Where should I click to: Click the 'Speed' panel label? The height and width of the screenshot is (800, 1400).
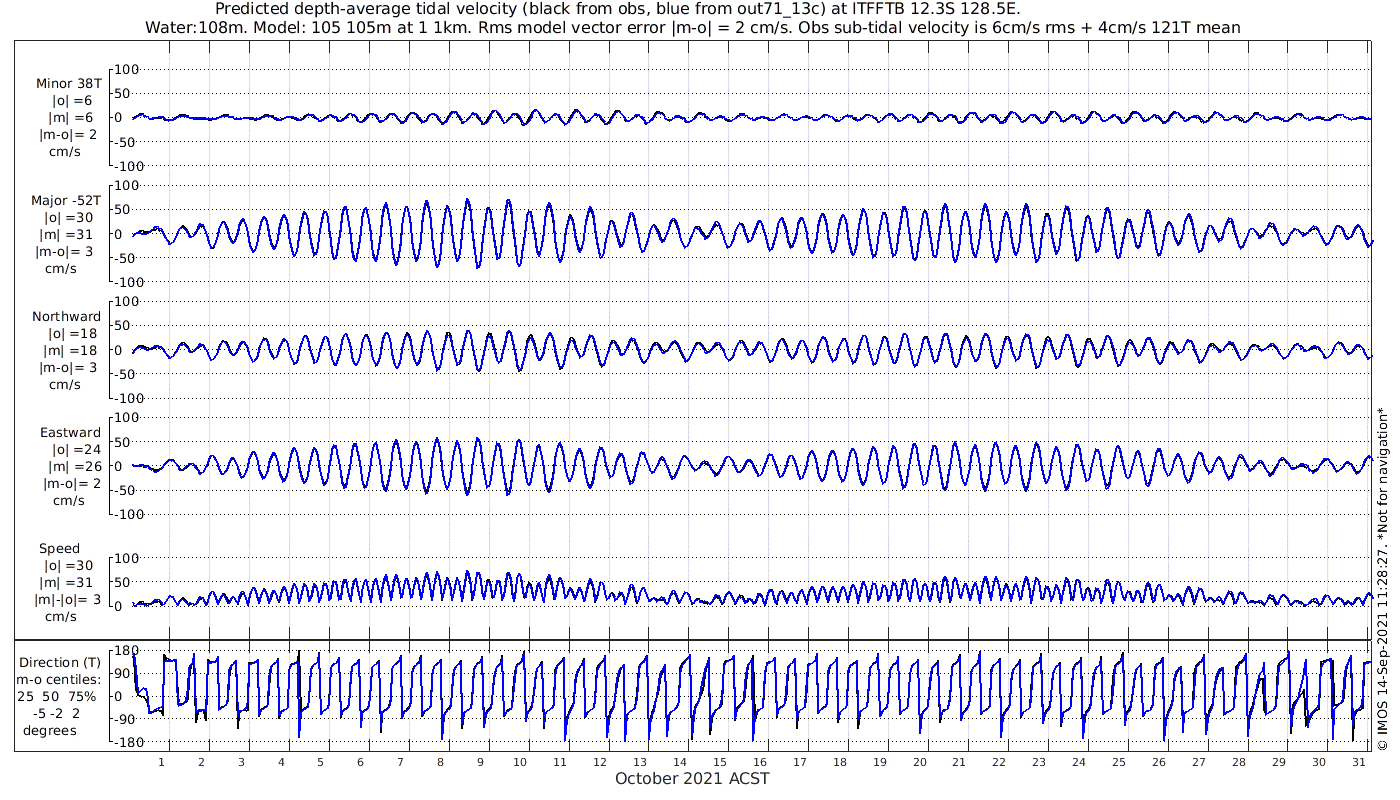[59, 549]
